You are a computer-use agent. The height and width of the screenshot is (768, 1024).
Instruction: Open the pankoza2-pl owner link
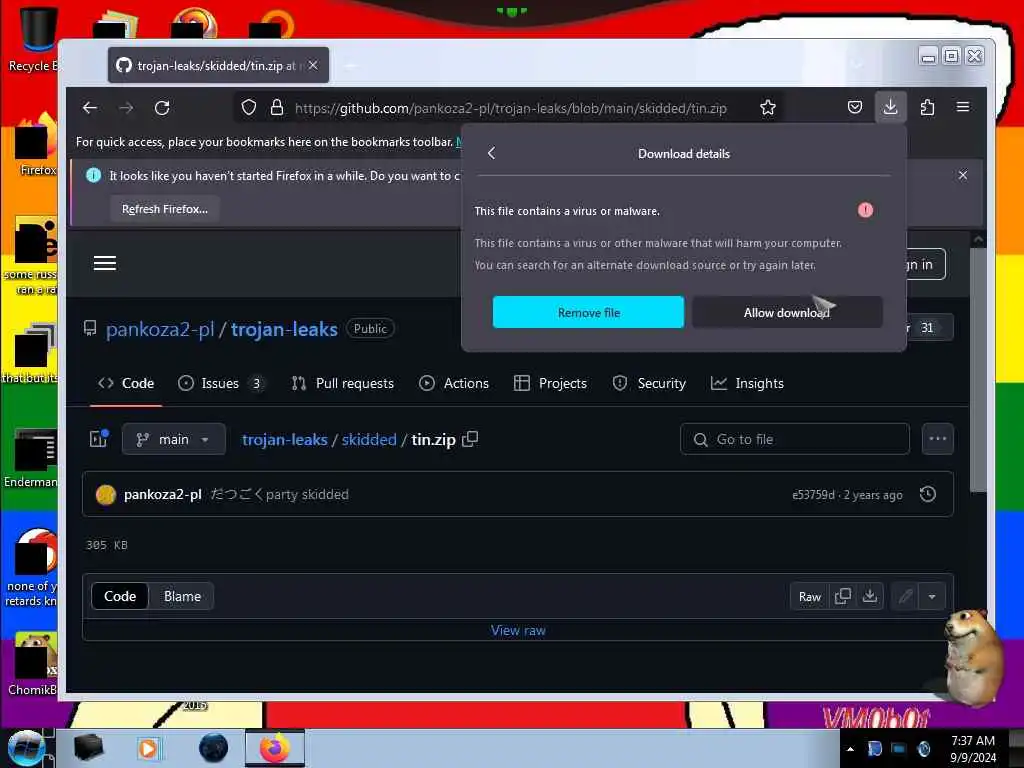[160, 329]
